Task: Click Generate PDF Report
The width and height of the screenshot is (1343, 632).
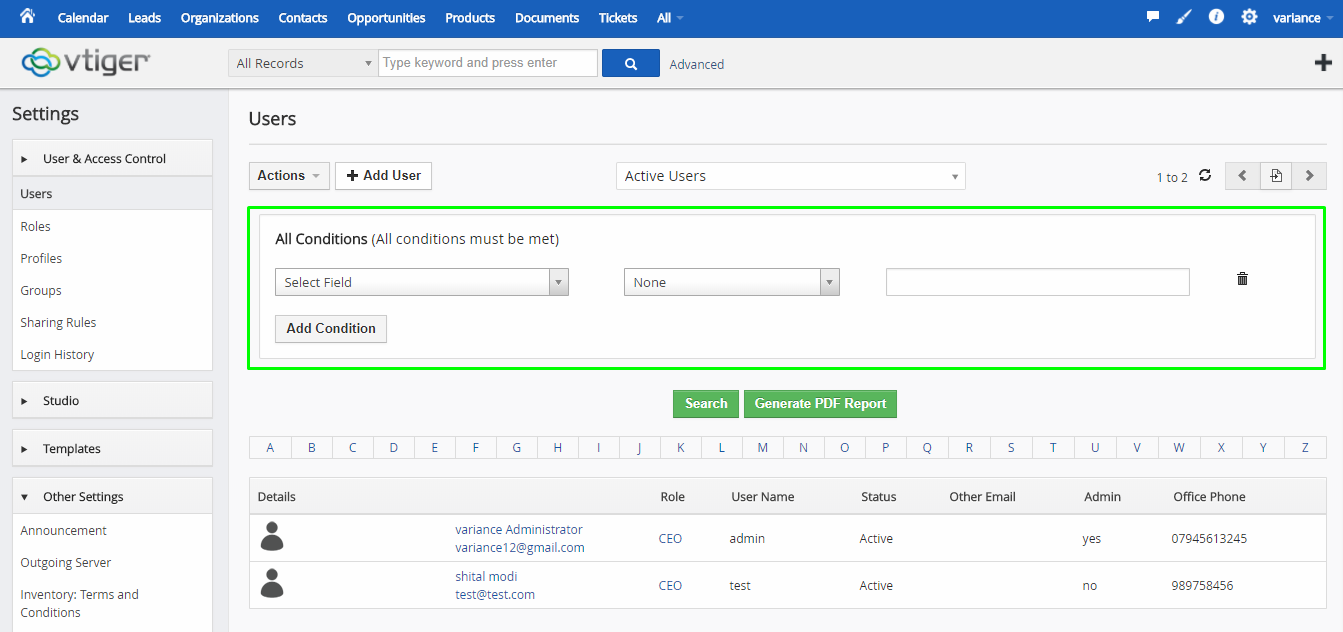Action: click(821, 404)
